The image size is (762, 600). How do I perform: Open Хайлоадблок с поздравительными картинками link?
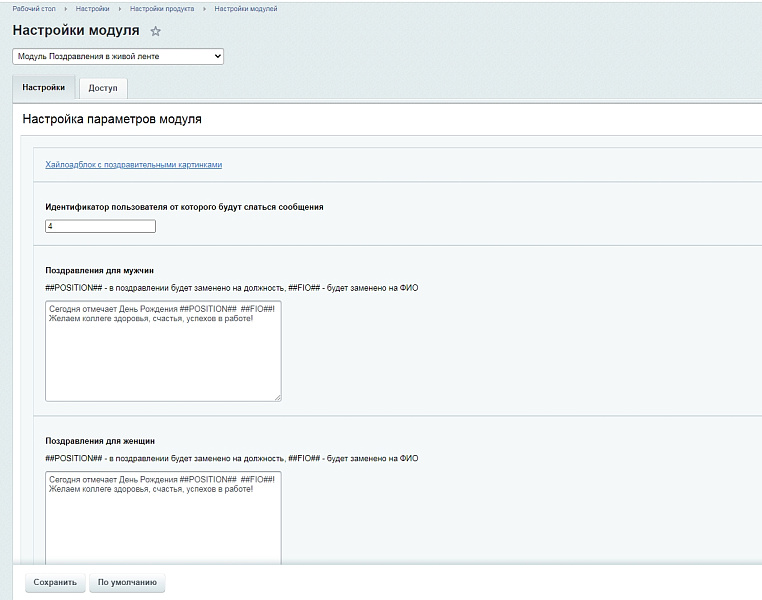133,165
